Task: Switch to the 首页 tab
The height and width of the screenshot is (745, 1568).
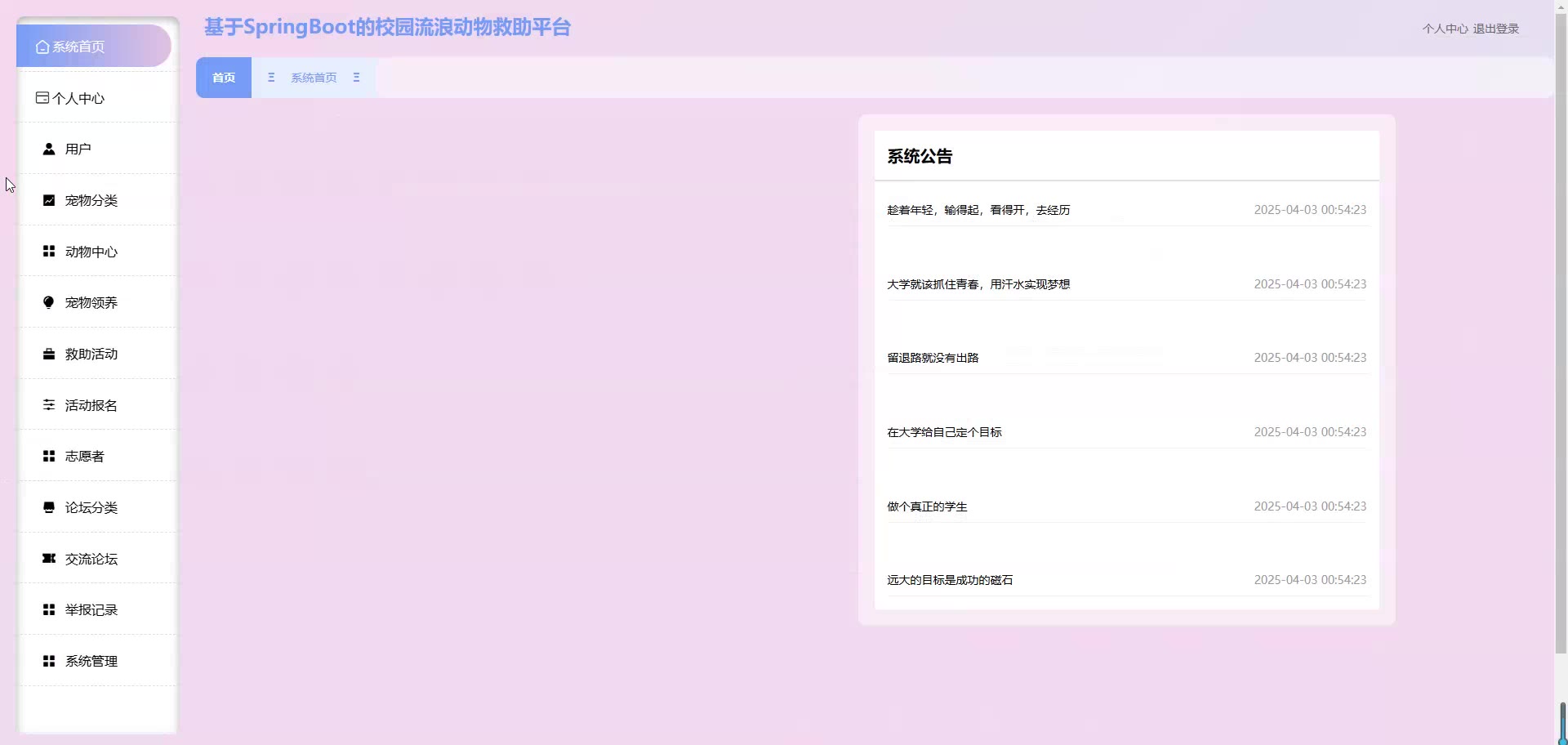Action: tap(224, 78)
